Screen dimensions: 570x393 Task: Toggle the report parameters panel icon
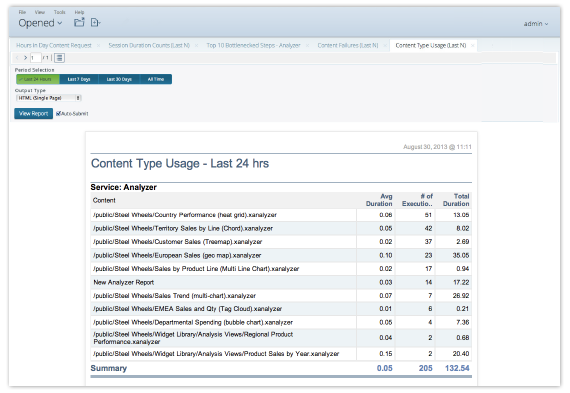[60, 57]
